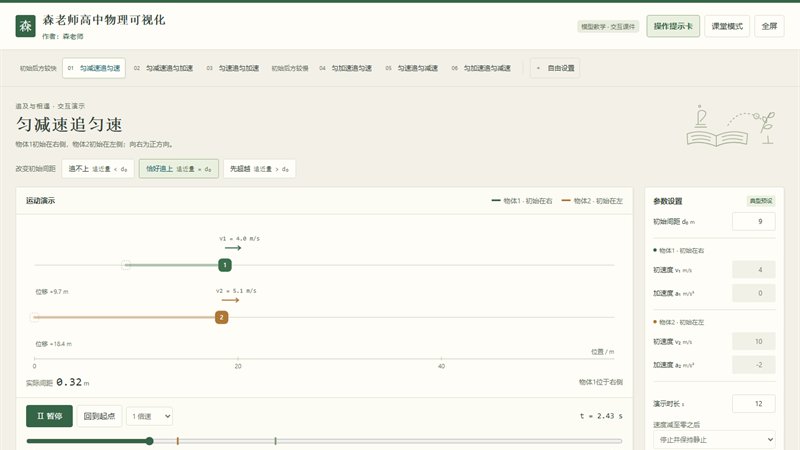The height and width of the screenshot is (450, 800).
Task: Click the 物体1·初始在右 legend entry
Action: click(522, 201)
